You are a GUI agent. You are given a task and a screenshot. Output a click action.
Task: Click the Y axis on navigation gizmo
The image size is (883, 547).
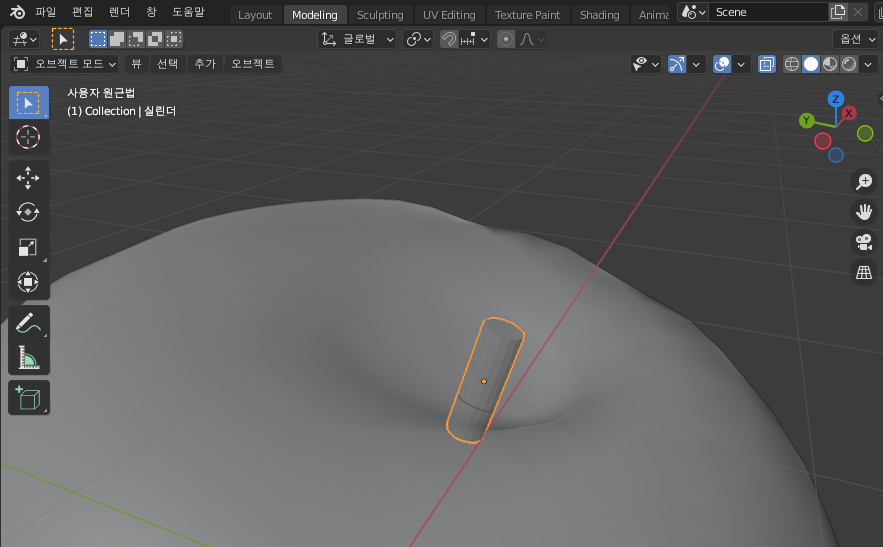806,120
